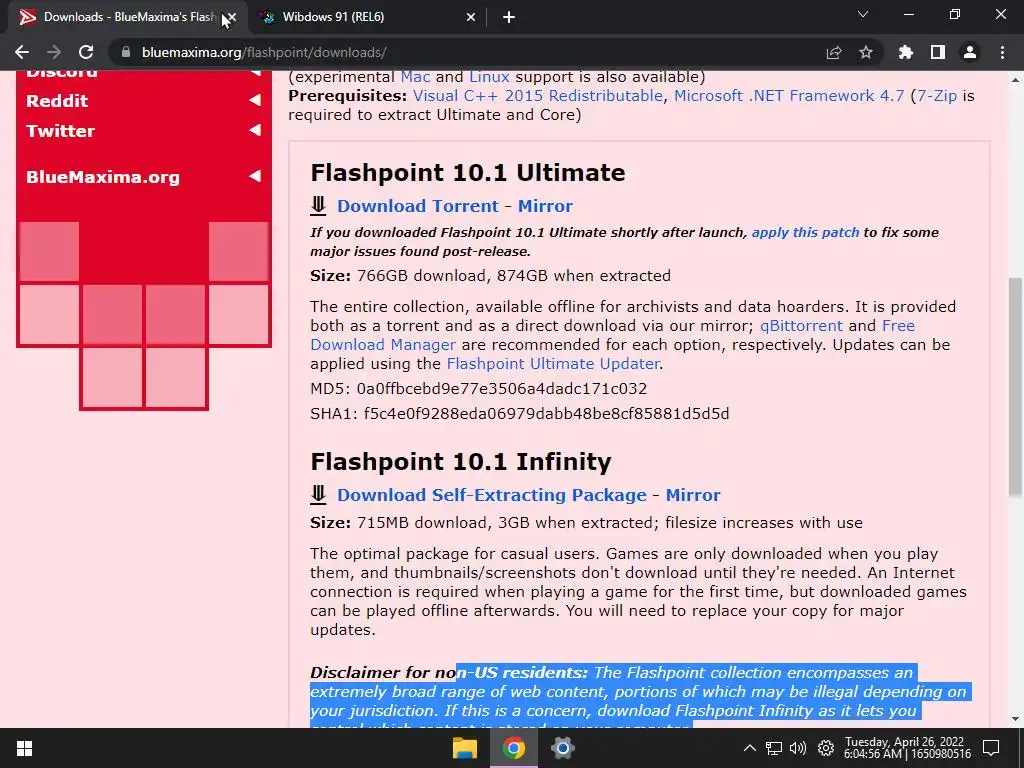Image resolution: width=1024 pixels, height=768 pixels.
Task: Open the qBittorrent link
Action: tap(801, 326)
